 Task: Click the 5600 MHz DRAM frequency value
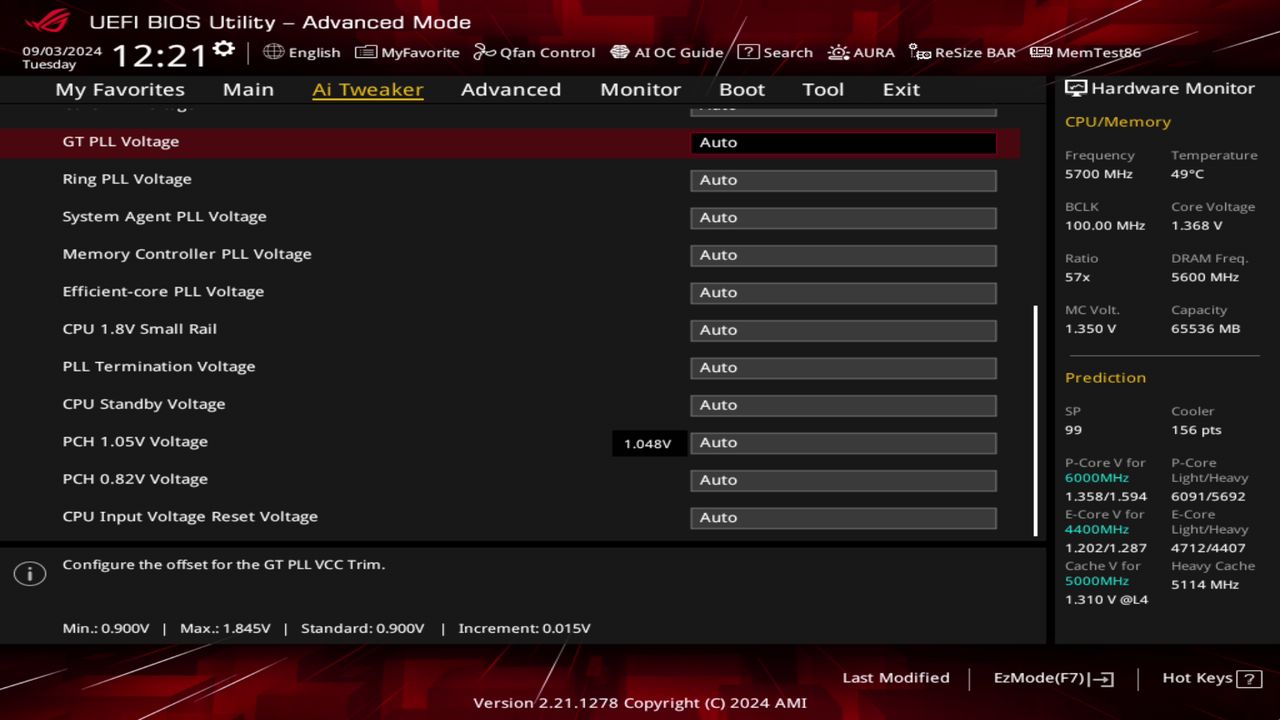tap(1205, 277)
